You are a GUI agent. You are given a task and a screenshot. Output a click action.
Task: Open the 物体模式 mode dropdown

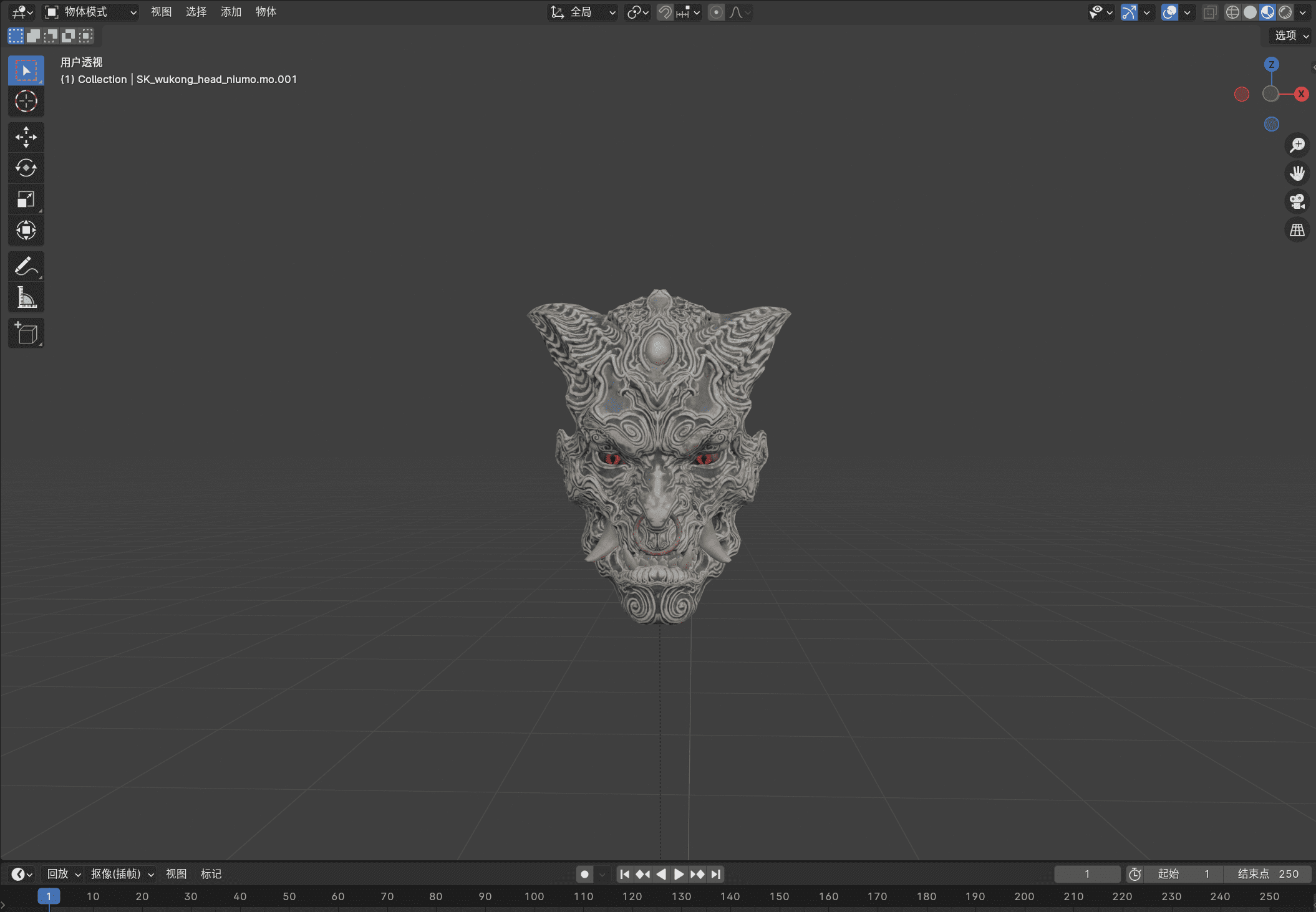click(90, 12)
